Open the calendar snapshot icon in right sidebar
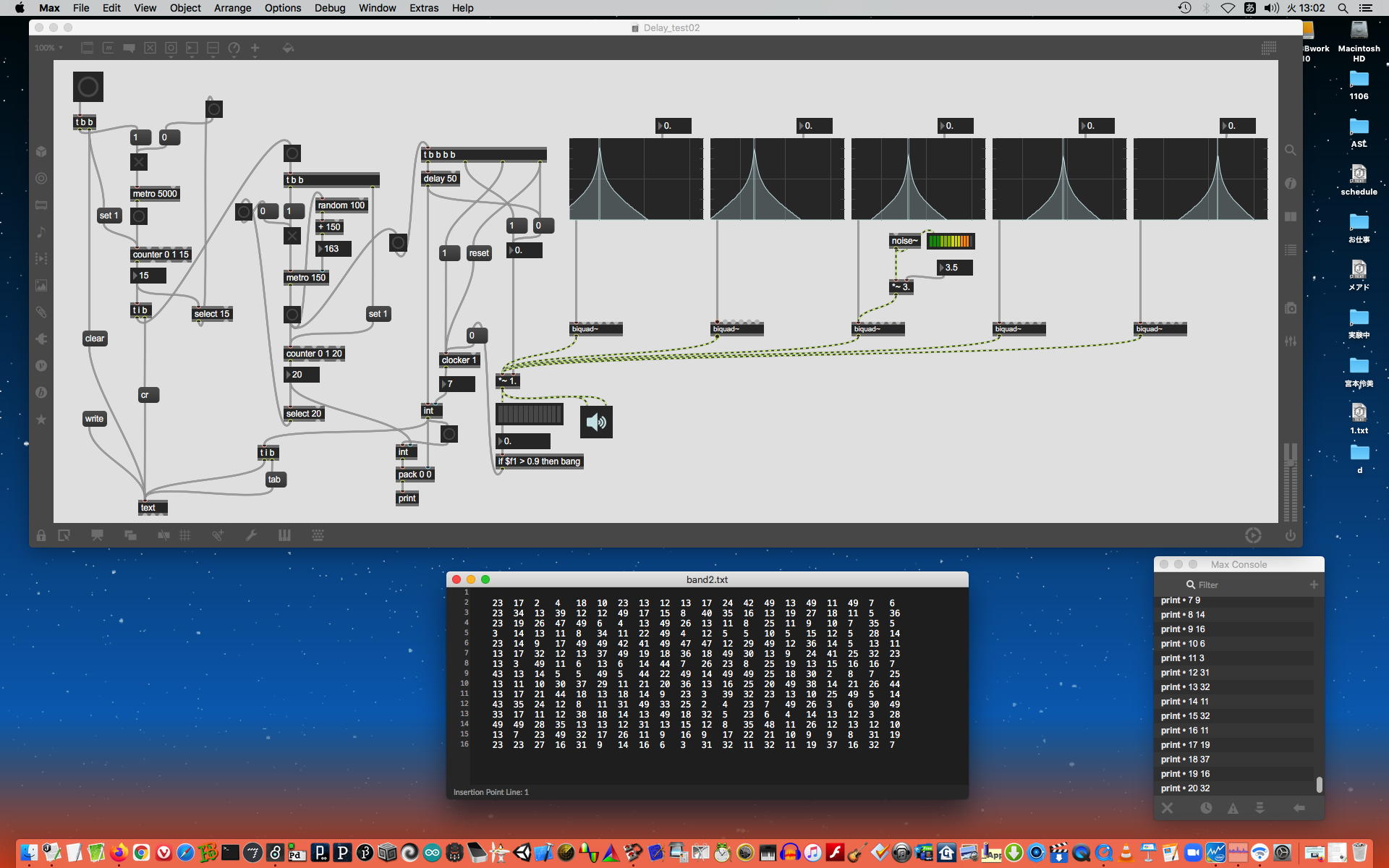This screenshot has width=1389, height=868. (1290, 308)
